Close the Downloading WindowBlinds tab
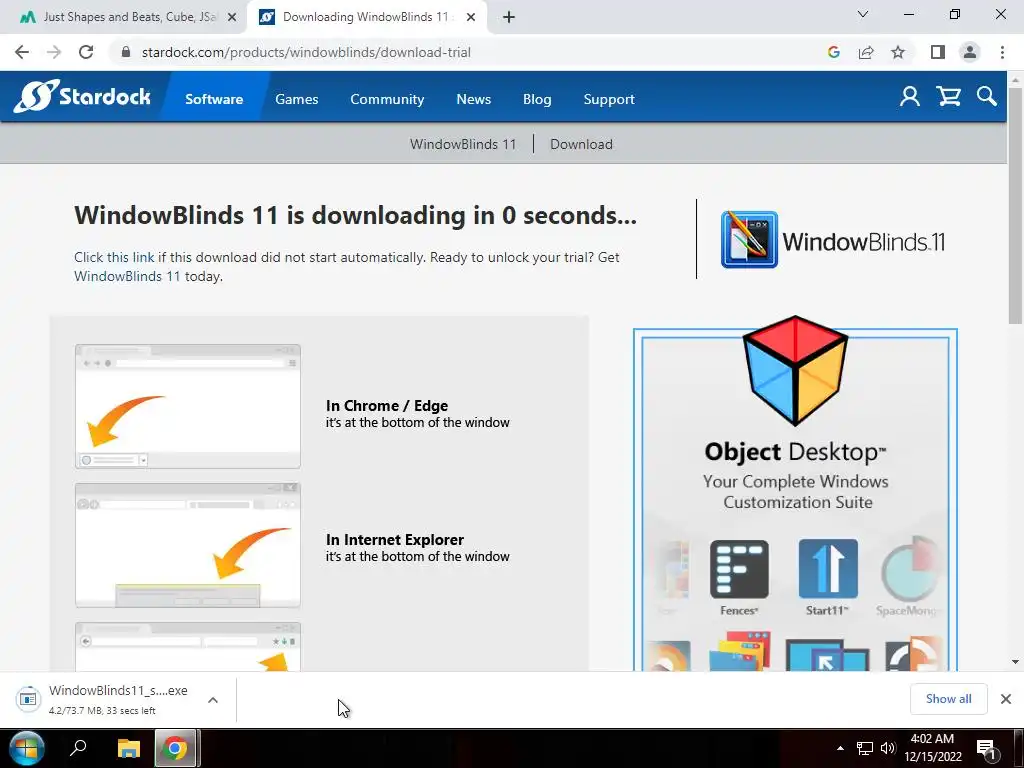This screenshot has height=768, width=1024. point(471,17)
